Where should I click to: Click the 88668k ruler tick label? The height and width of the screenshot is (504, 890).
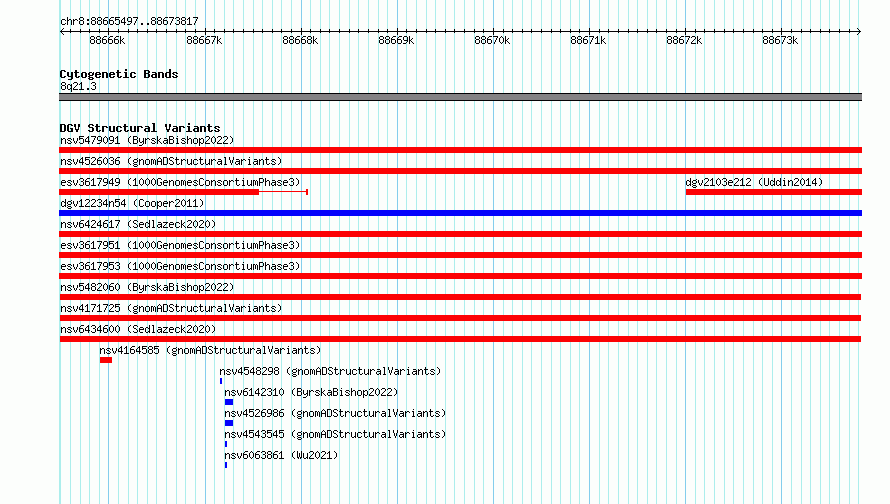pos(300,40)
